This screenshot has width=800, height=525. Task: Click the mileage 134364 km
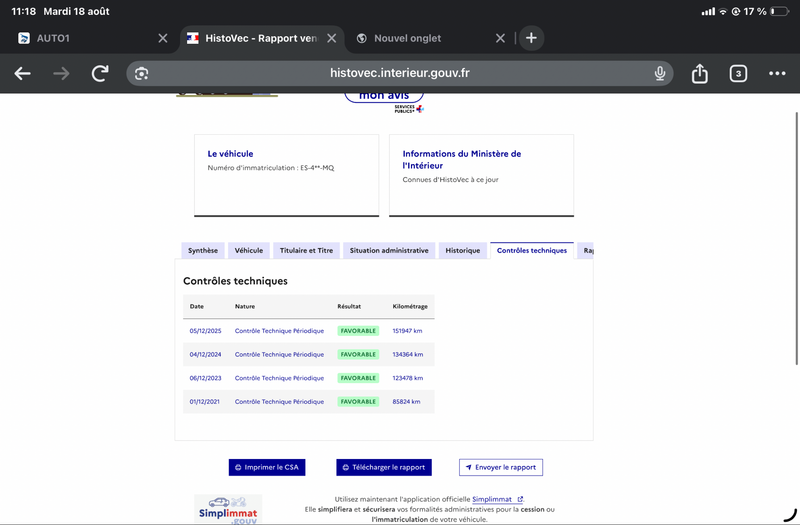click(407, 355)
